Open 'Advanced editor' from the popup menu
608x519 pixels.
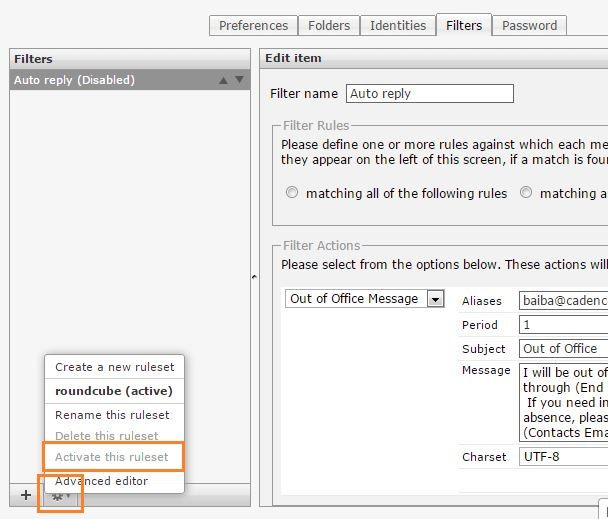coord(101,481)
